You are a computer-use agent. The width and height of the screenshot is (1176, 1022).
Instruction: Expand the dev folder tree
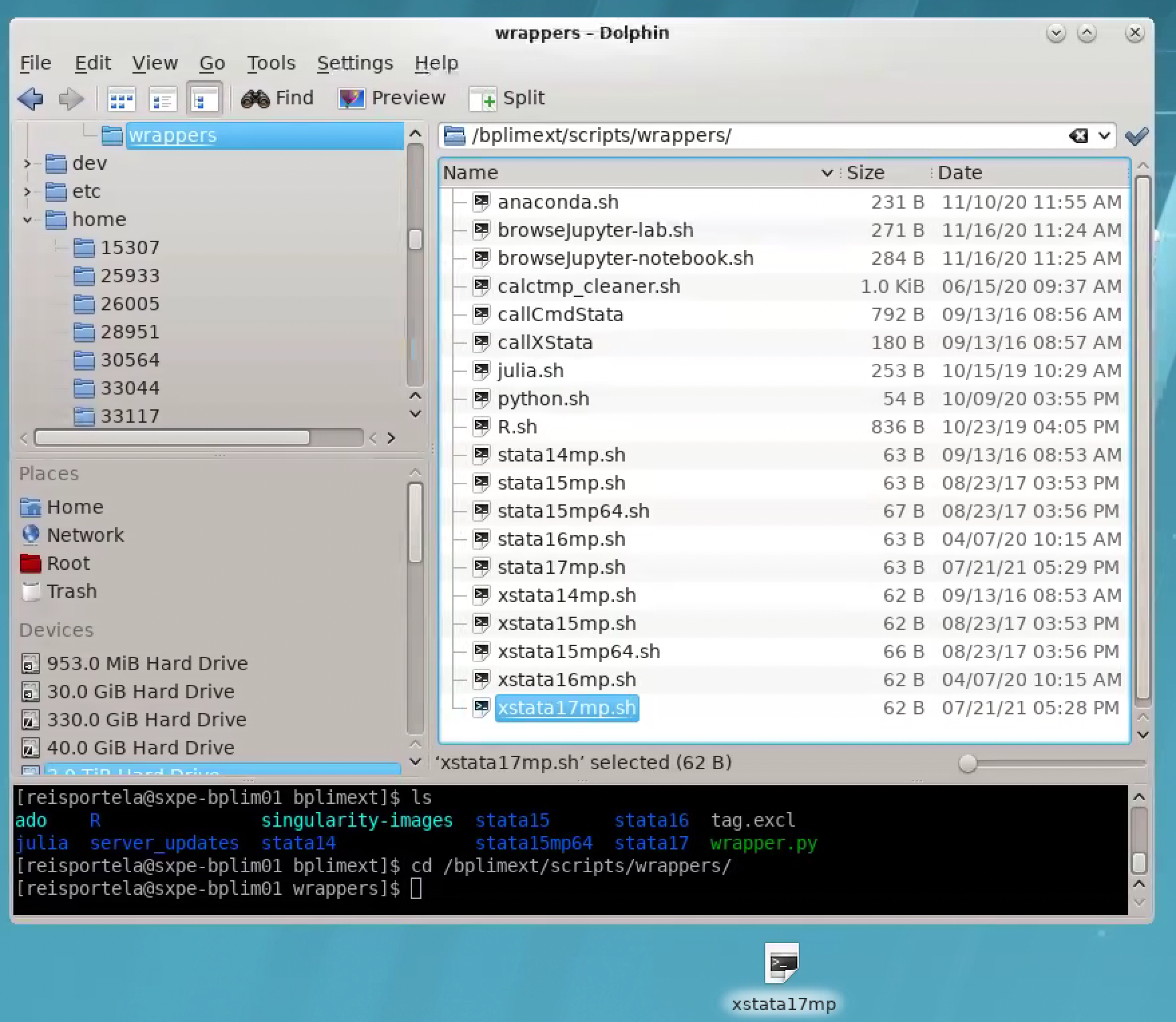point(27,163)
